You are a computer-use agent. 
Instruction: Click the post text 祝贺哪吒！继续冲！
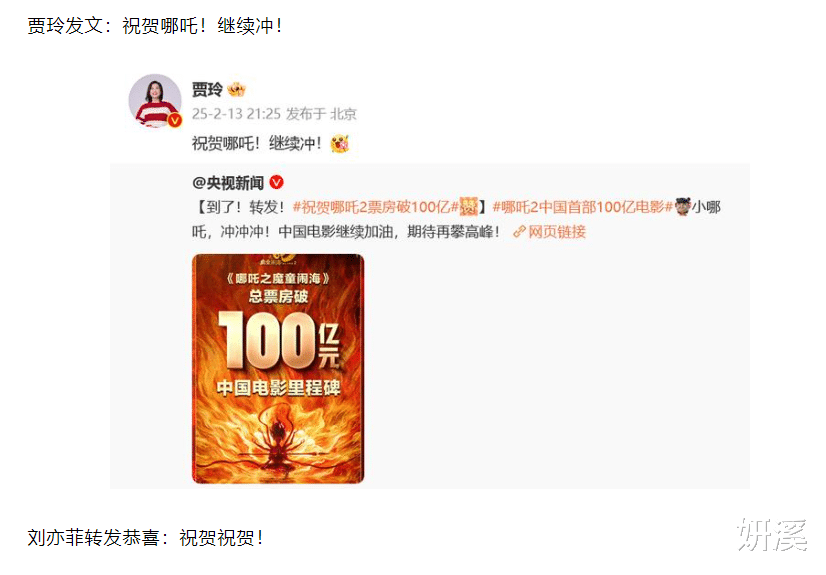(x=257, y=143)
